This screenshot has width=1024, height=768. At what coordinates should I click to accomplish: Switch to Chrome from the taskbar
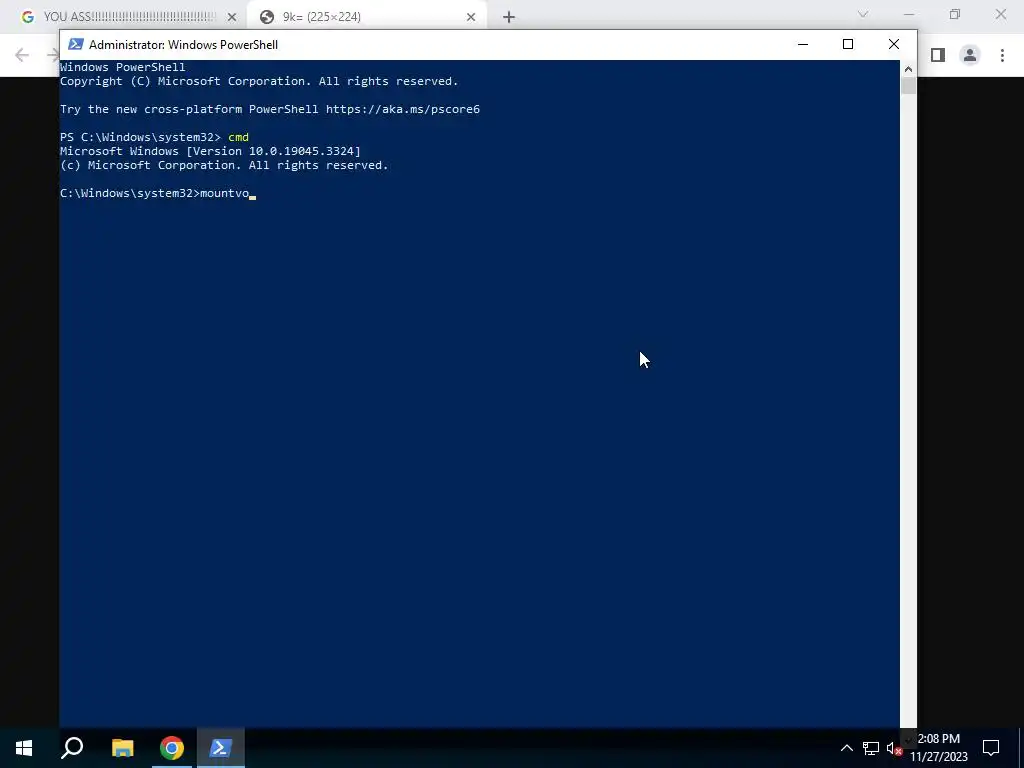pos(172,748)
